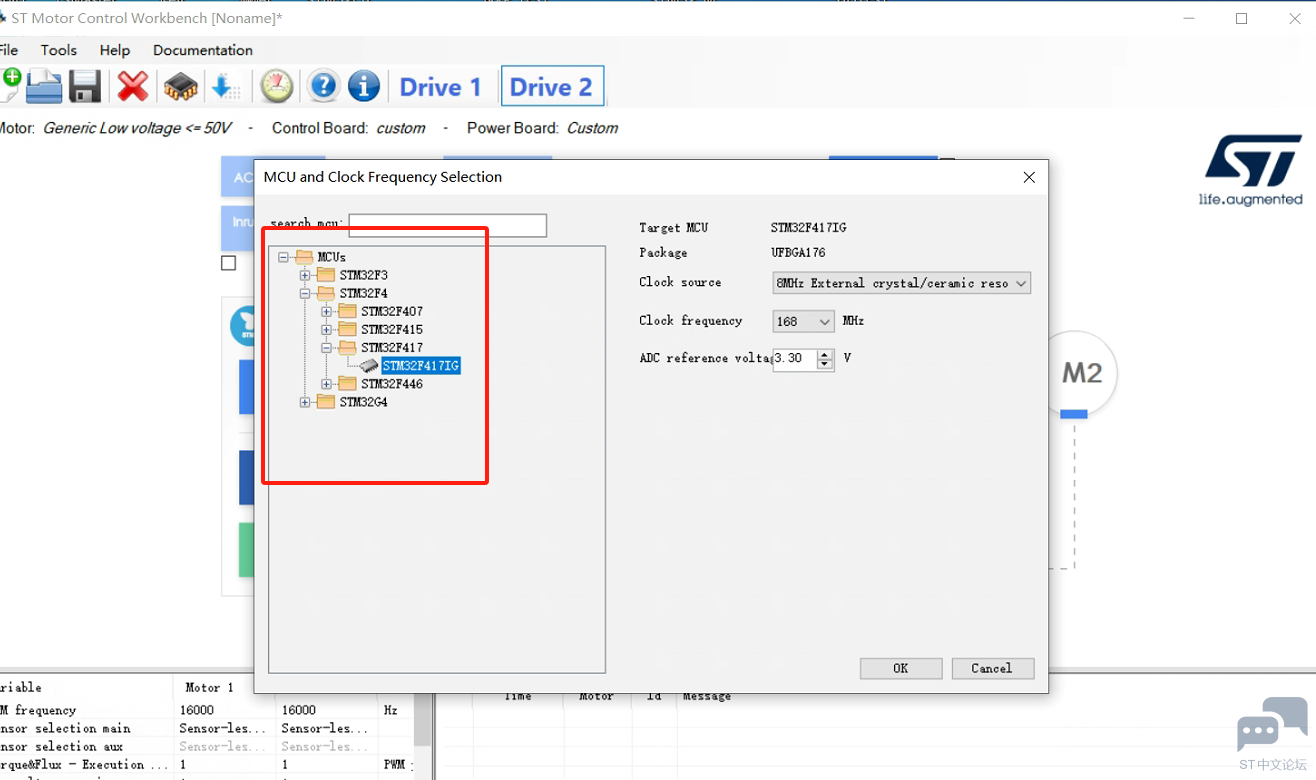
Task: Close the MCU and Clock Frequency Selection dialog
Action: click(x=1029, y=177)
